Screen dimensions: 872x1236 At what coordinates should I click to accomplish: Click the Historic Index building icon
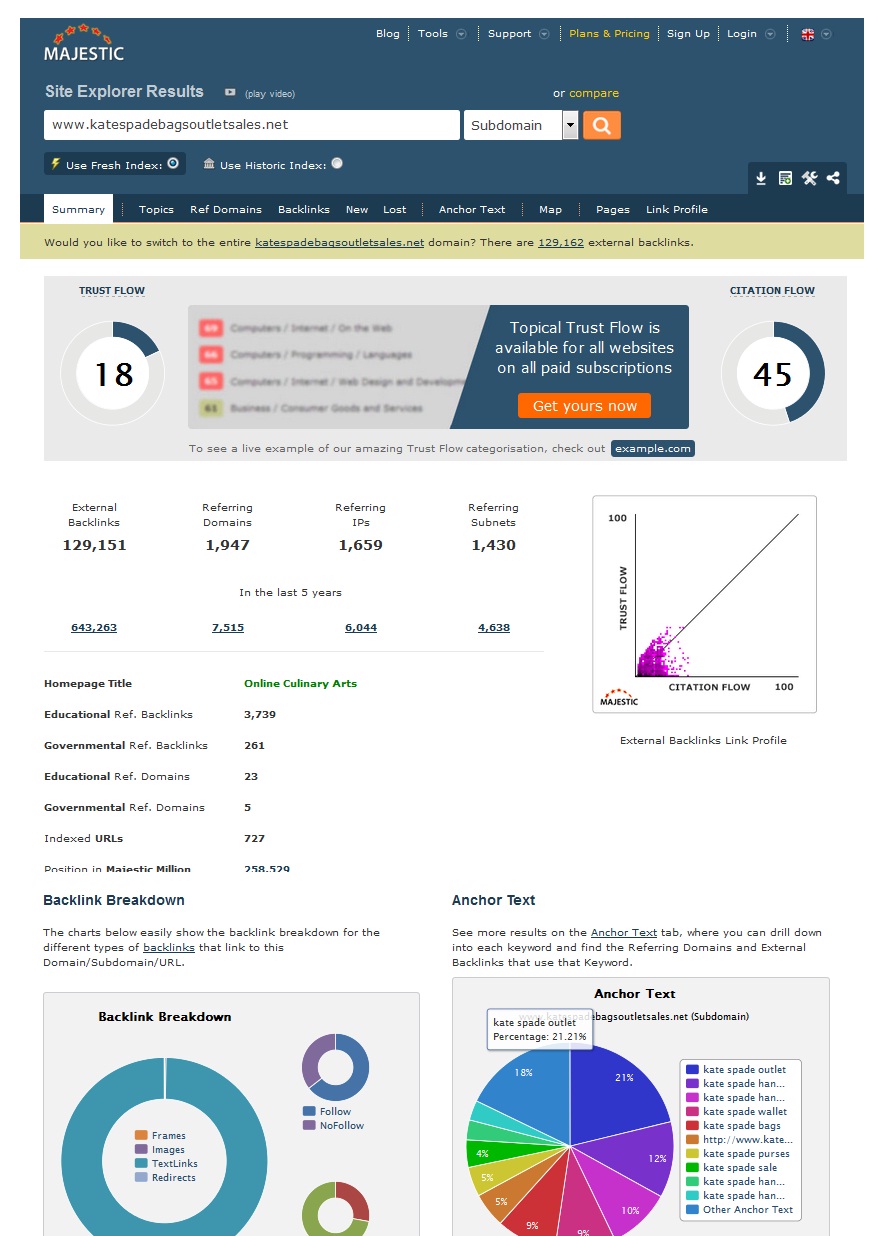click(x=209, y=164)
